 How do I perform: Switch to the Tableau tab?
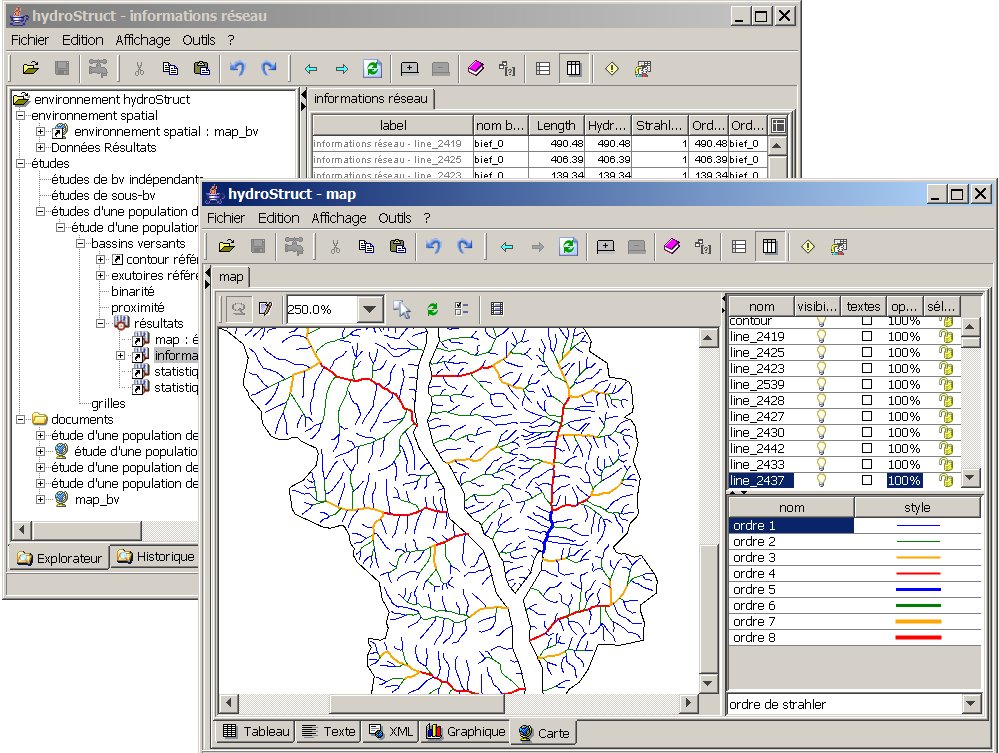pyautogui.click(x=256, y=731)
